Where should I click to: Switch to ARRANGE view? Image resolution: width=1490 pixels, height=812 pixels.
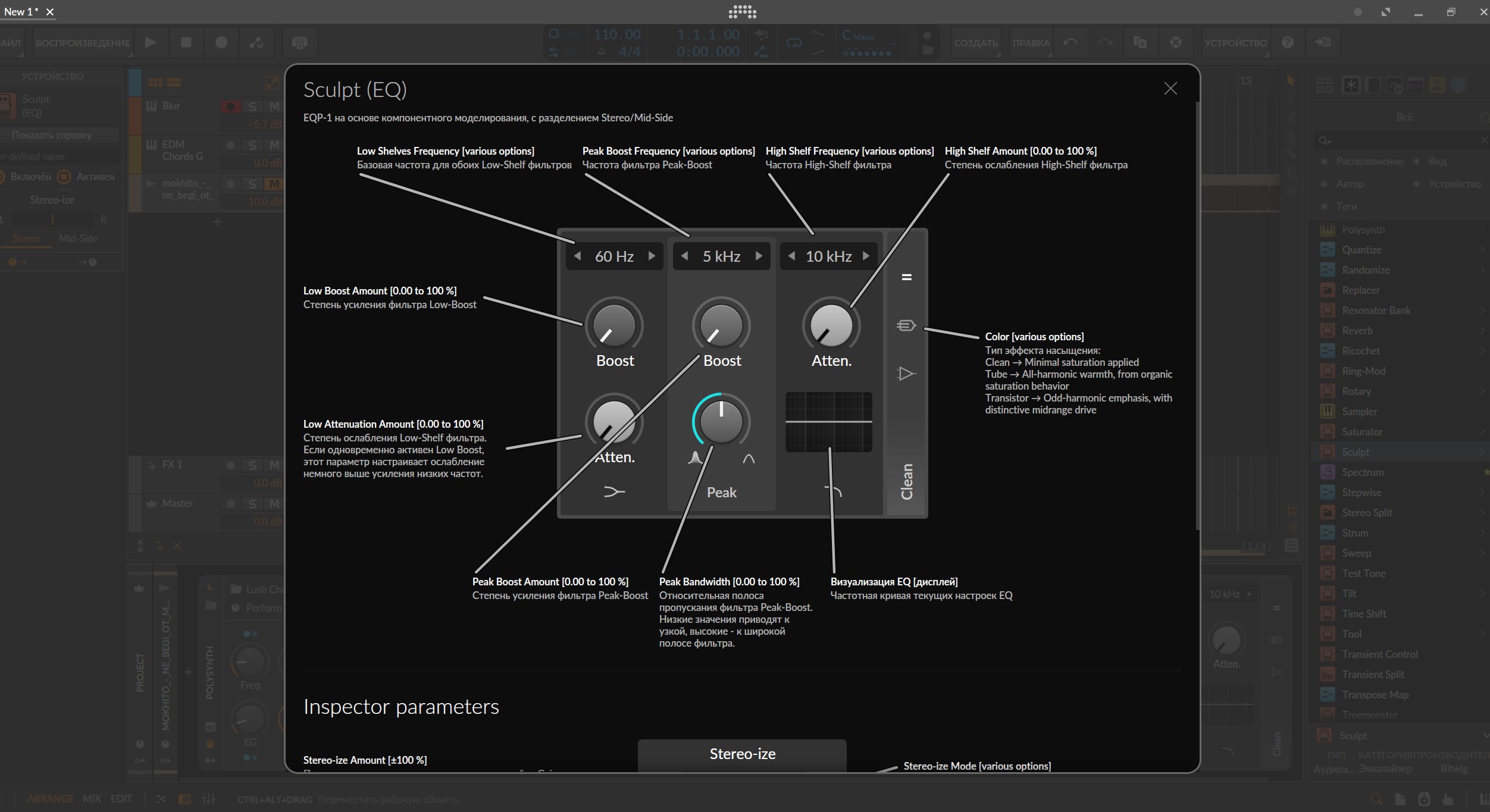(50, 798)
